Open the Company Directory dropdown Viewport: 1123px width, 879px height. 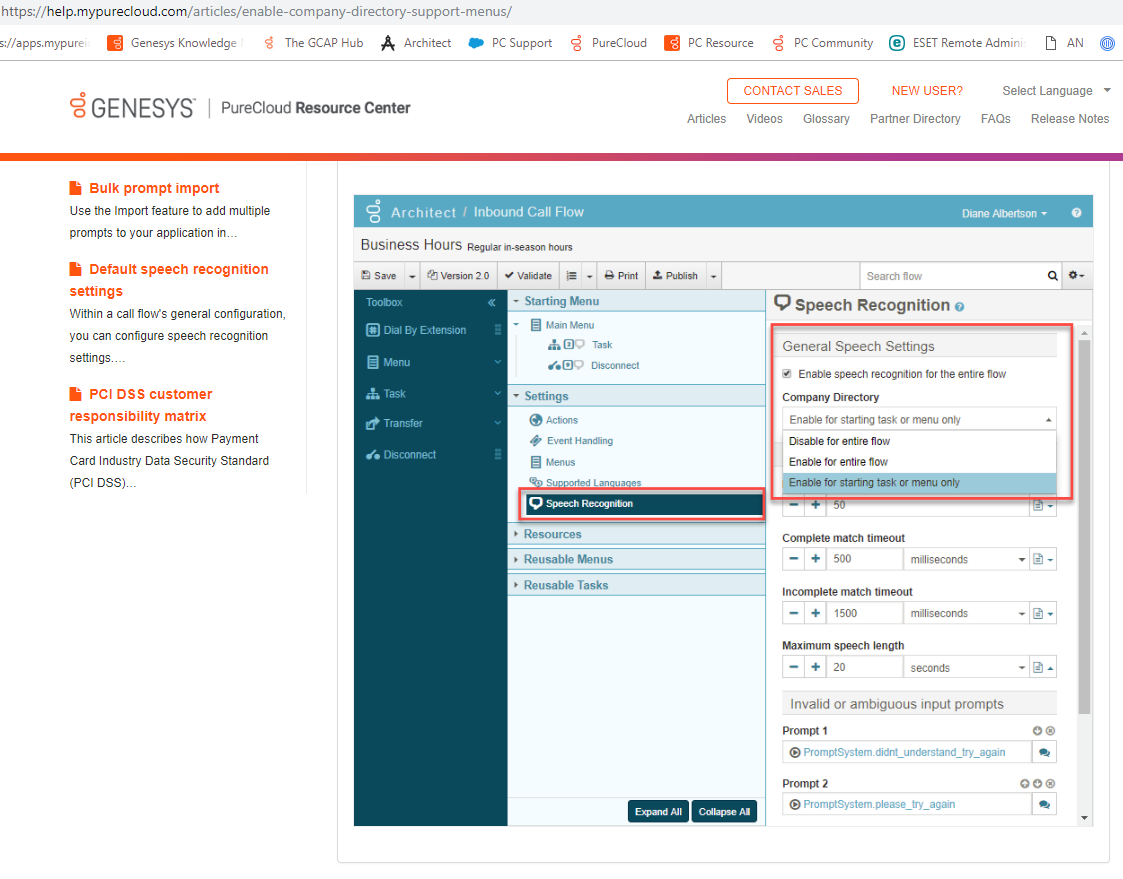919,420
